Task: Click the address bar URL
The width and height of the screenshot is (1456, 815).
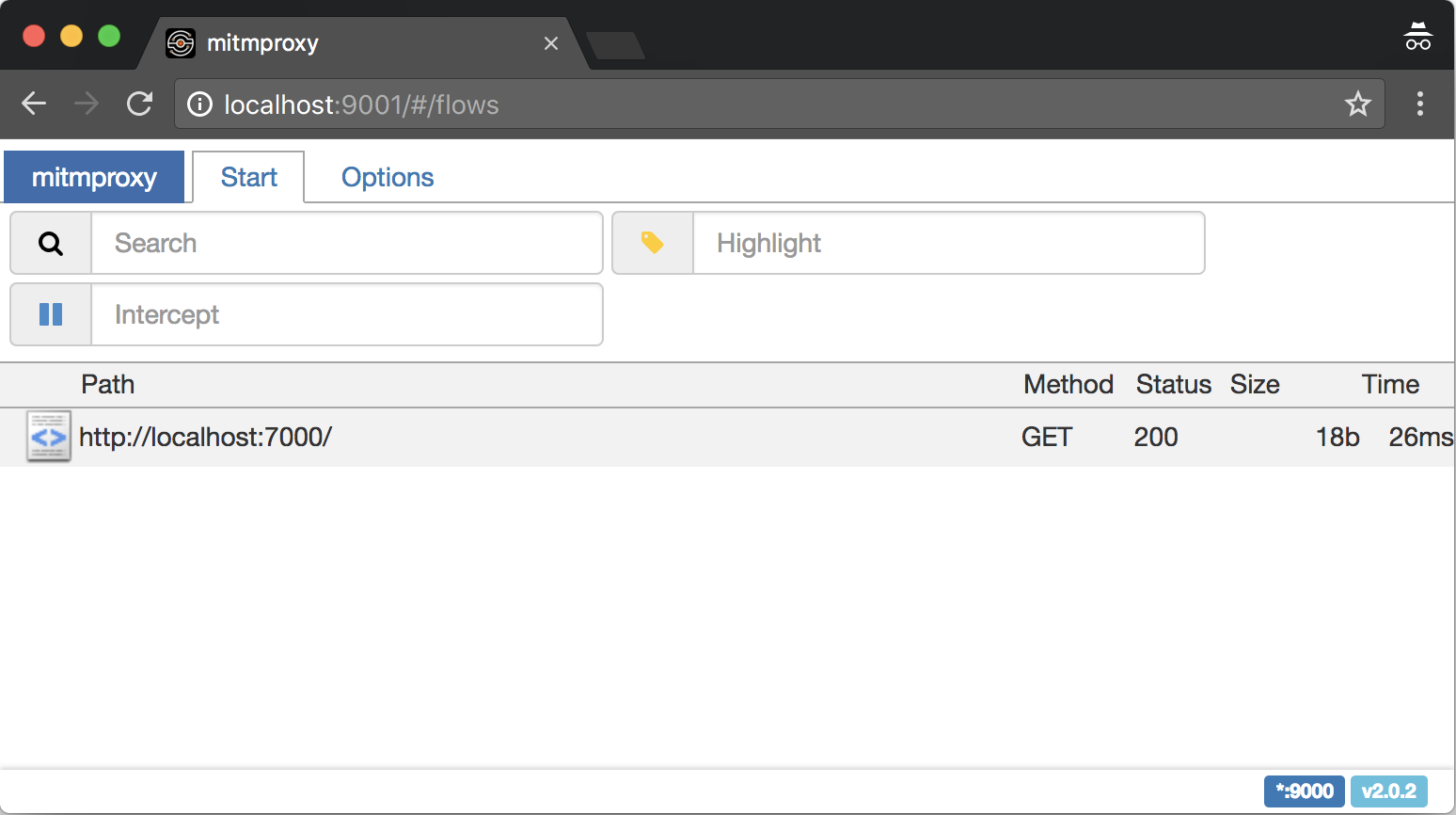Action: (361, 104)
